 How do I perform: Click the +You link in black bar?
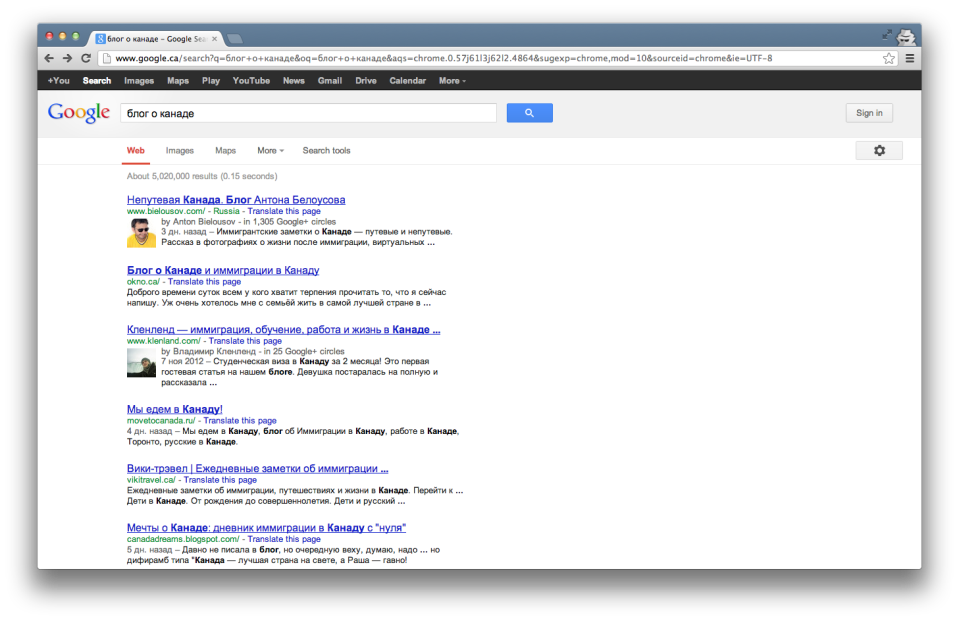[59, 81]
